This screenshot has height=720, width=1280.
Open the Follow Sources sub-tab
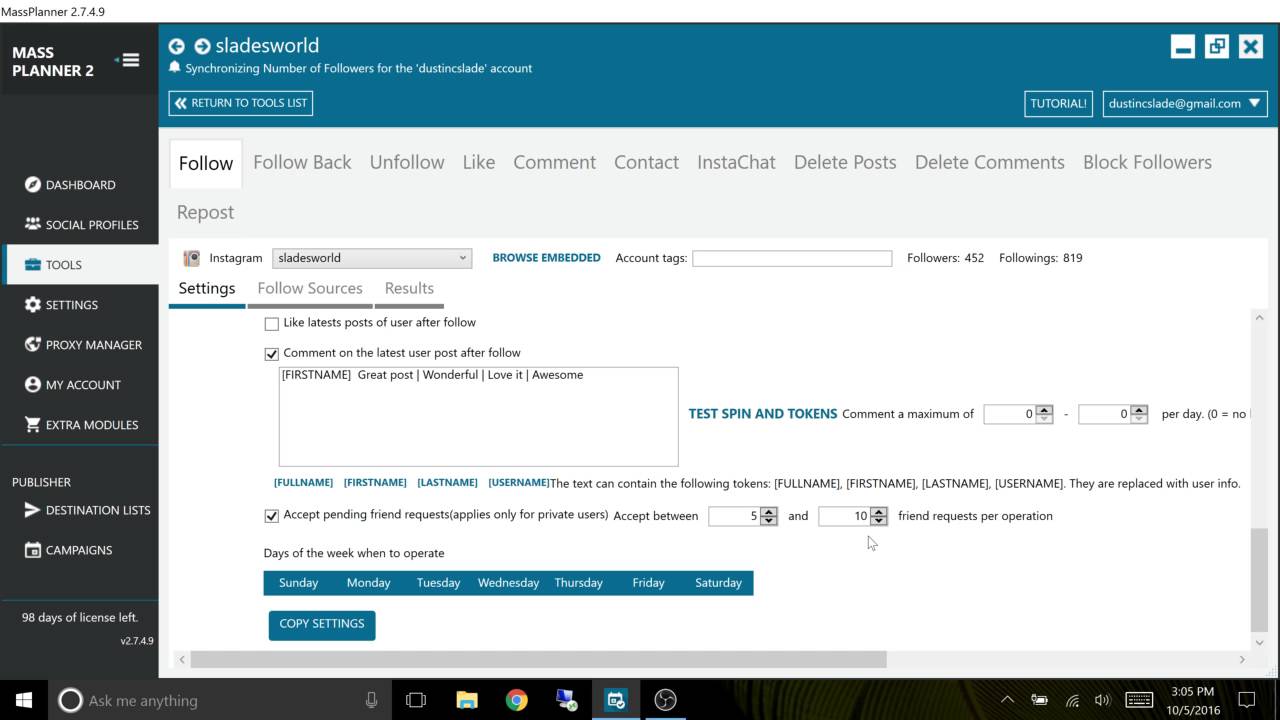310,288
